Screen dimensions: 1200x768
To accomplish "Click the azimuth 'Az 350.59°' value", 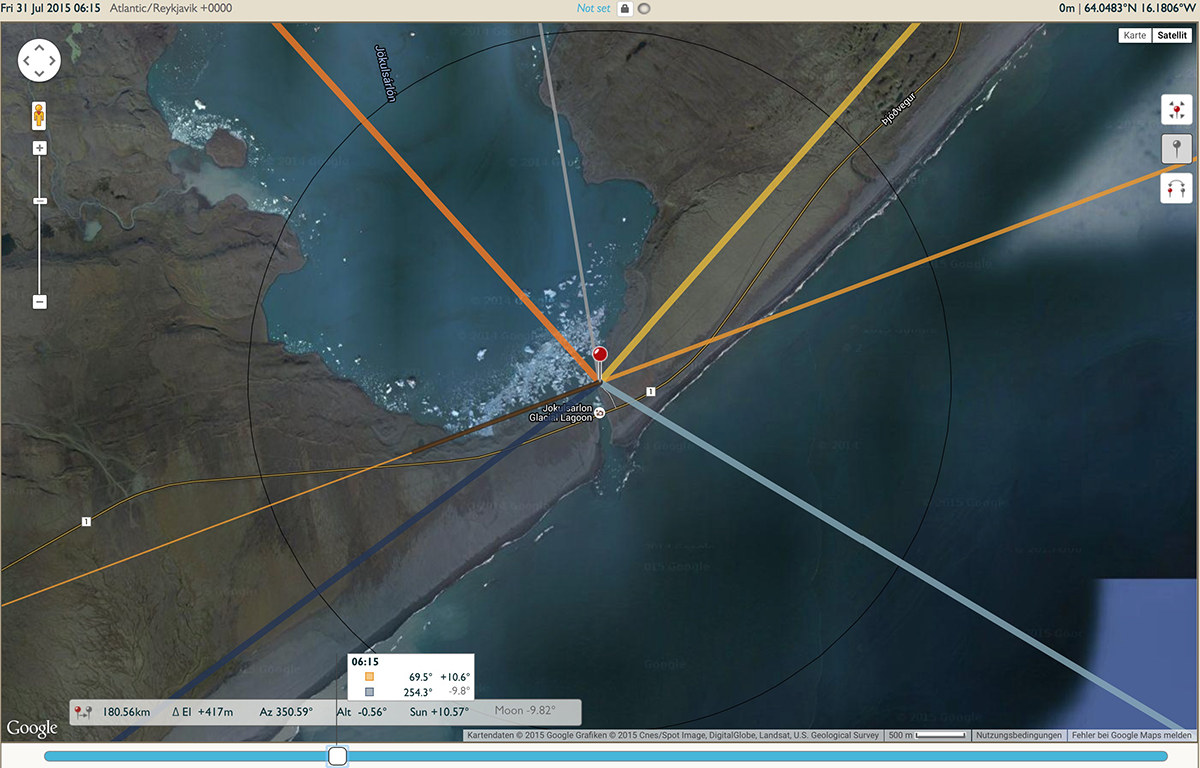I will click(286, 712).
